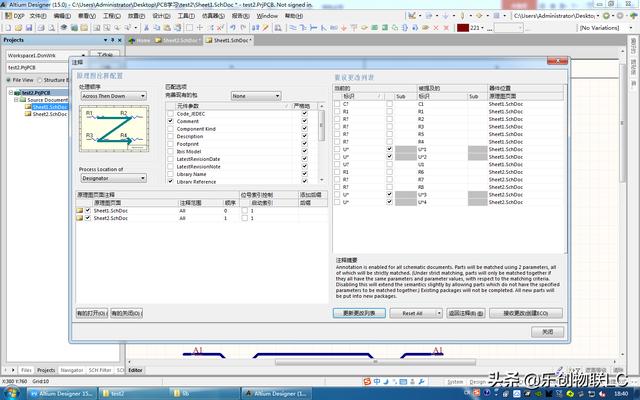Click the New document toolbar icon
The image size is (640, 400).
pos(7,28)
